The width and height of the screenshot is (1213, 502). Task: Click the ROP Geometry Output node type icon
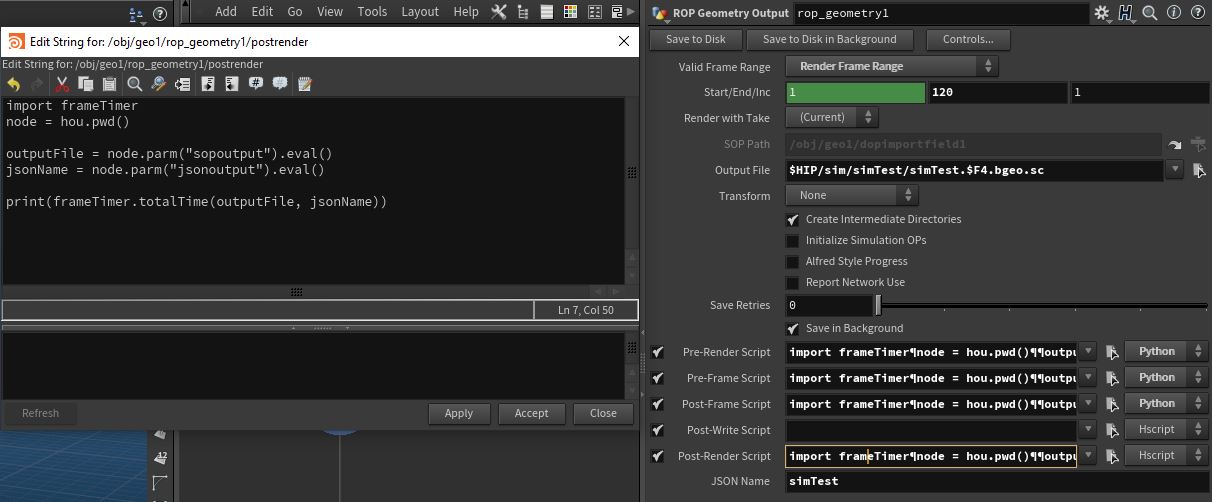[660, 14]
